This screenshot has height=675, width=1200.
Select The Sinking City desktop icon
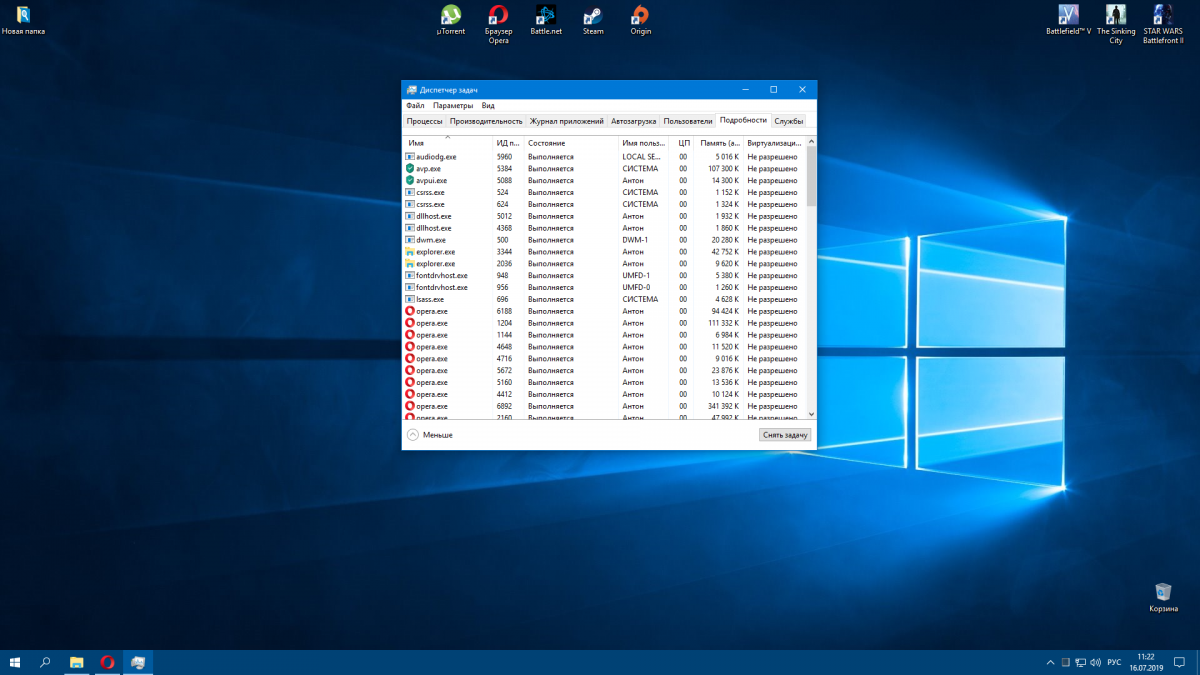(x=1116, y=16)
